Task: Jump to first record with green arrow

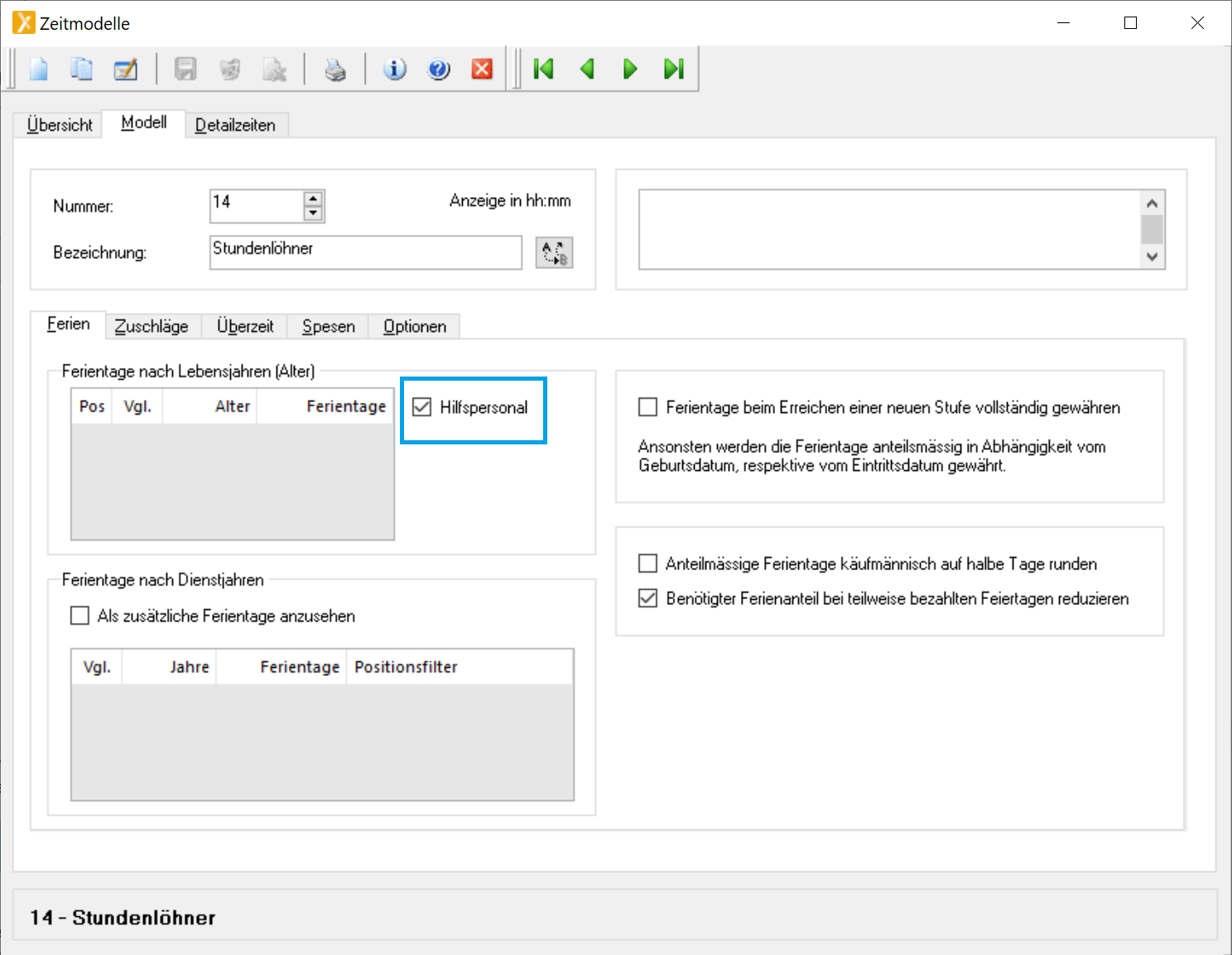Action: 543,70
